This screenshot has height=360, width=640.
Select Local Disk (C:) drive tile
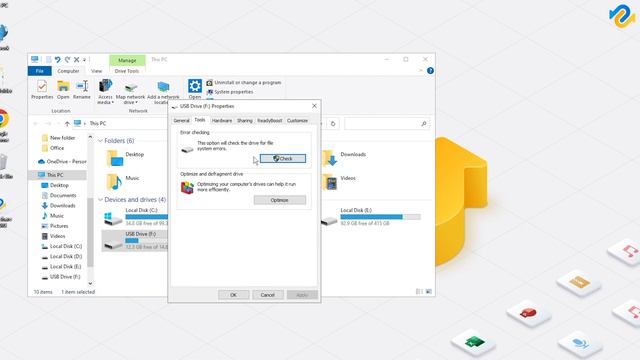pyautogui.click(x=135, y=216)
